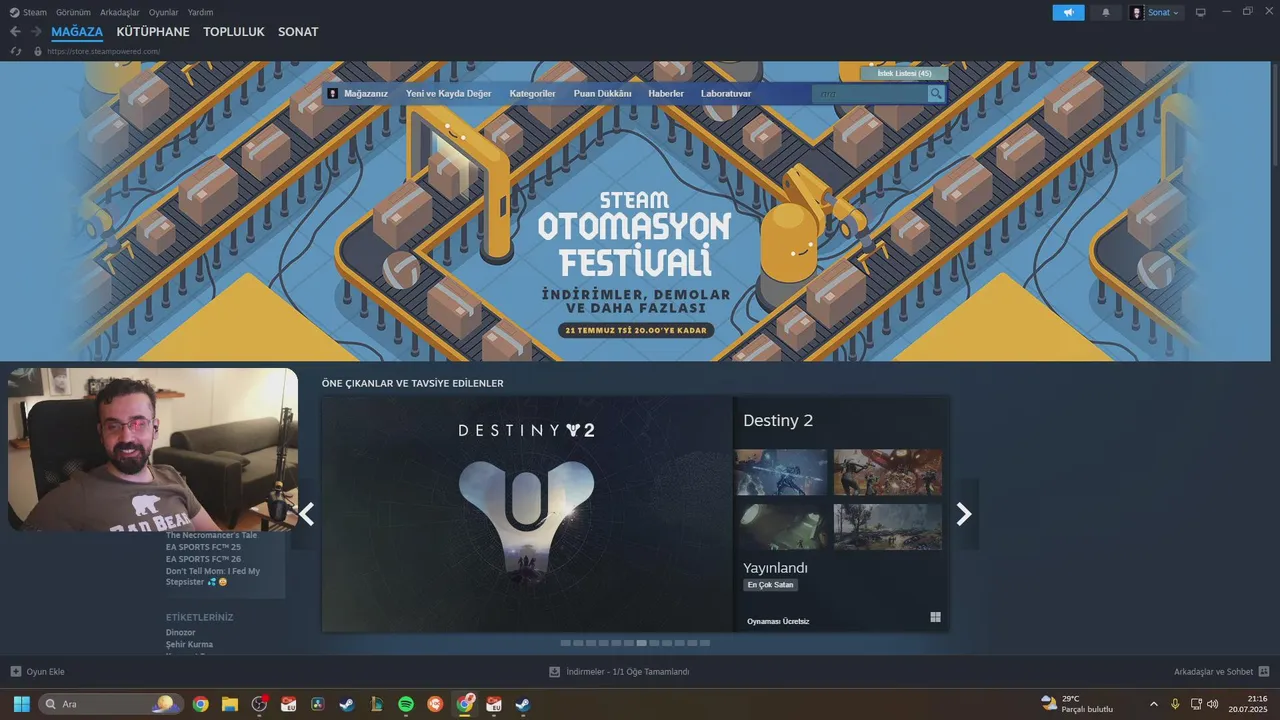Screen dimensions: 1280x720
Task: Click the Windows platform icon on Destiny 2
Action: pyautogui.click(x=935, y=617)
